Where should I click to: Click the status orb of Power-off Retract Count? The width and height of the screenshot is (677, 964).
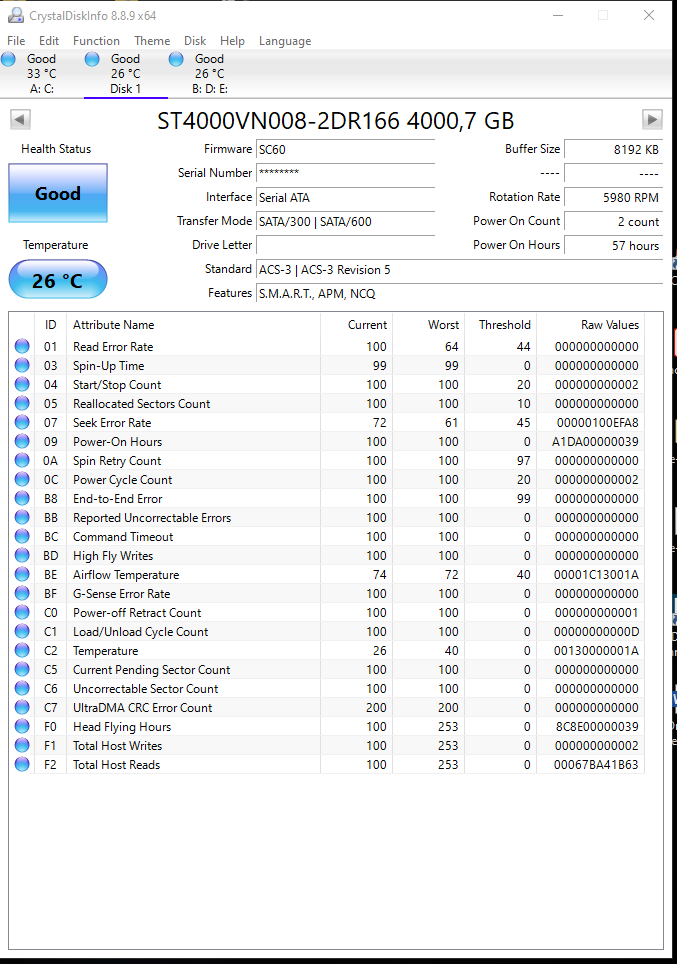tap(22, 612)
